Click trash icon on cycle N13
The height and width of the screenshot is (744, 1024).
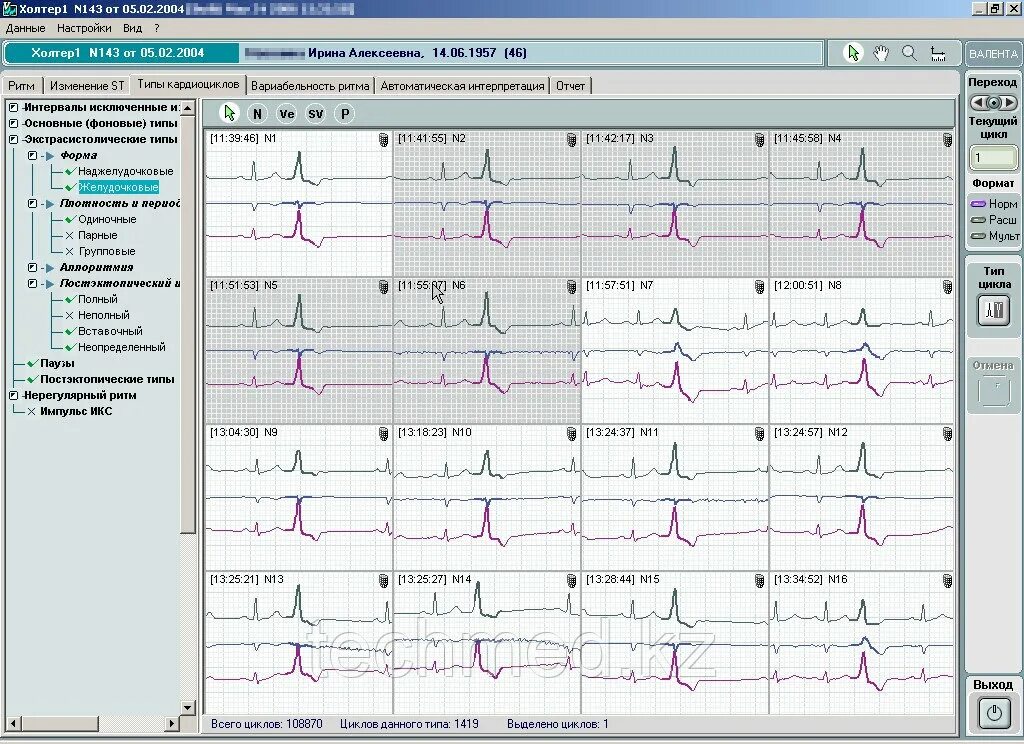(x=384, y=581)
